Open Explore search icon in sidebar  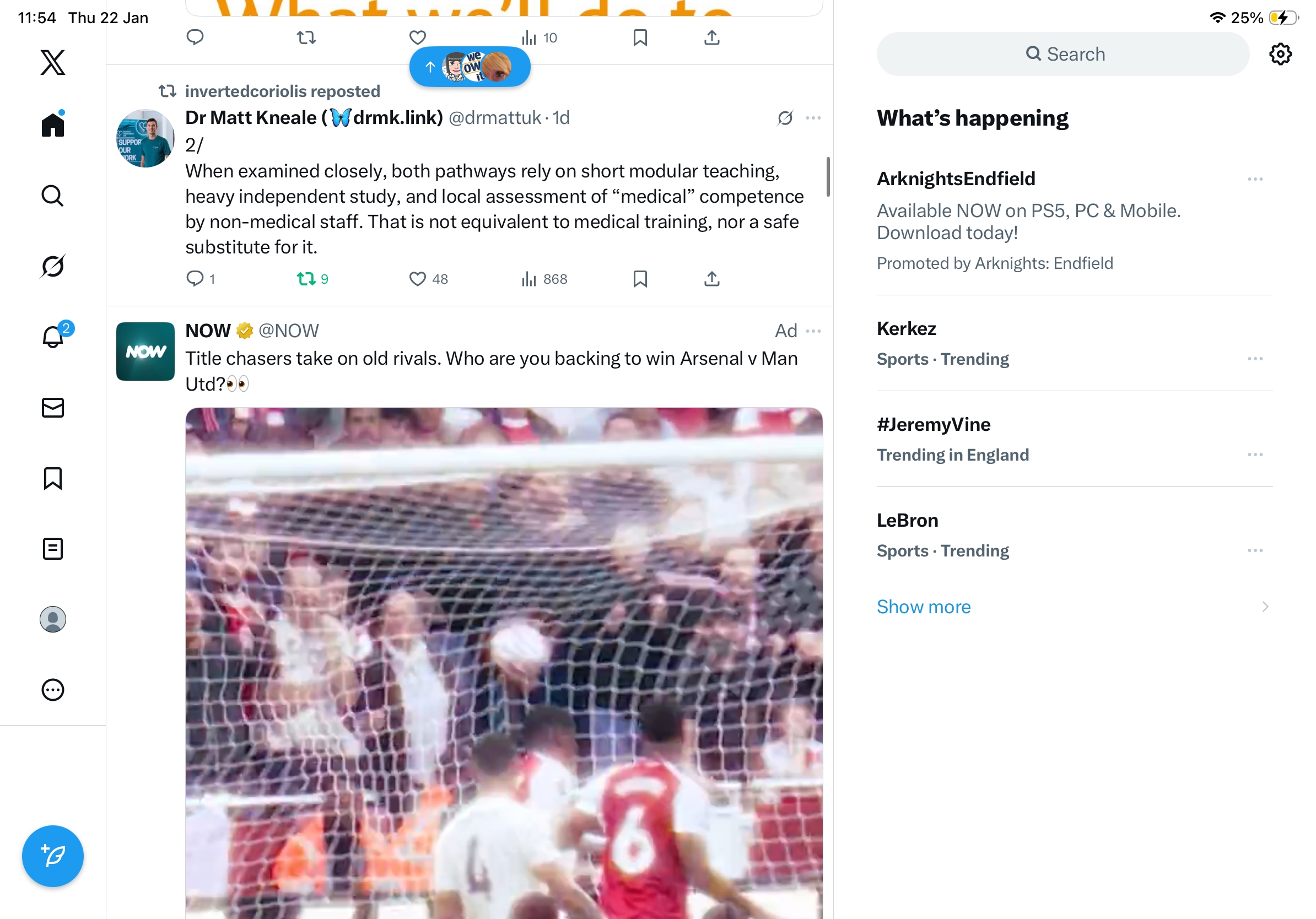pos(53,196)
